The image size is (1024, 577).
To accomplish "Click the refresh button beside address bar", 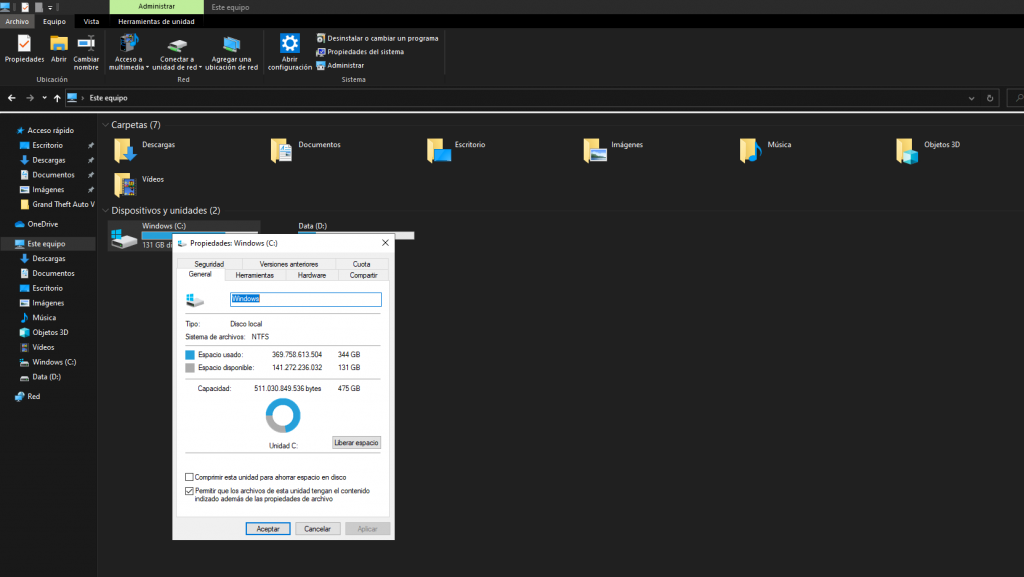I will 990,98.
